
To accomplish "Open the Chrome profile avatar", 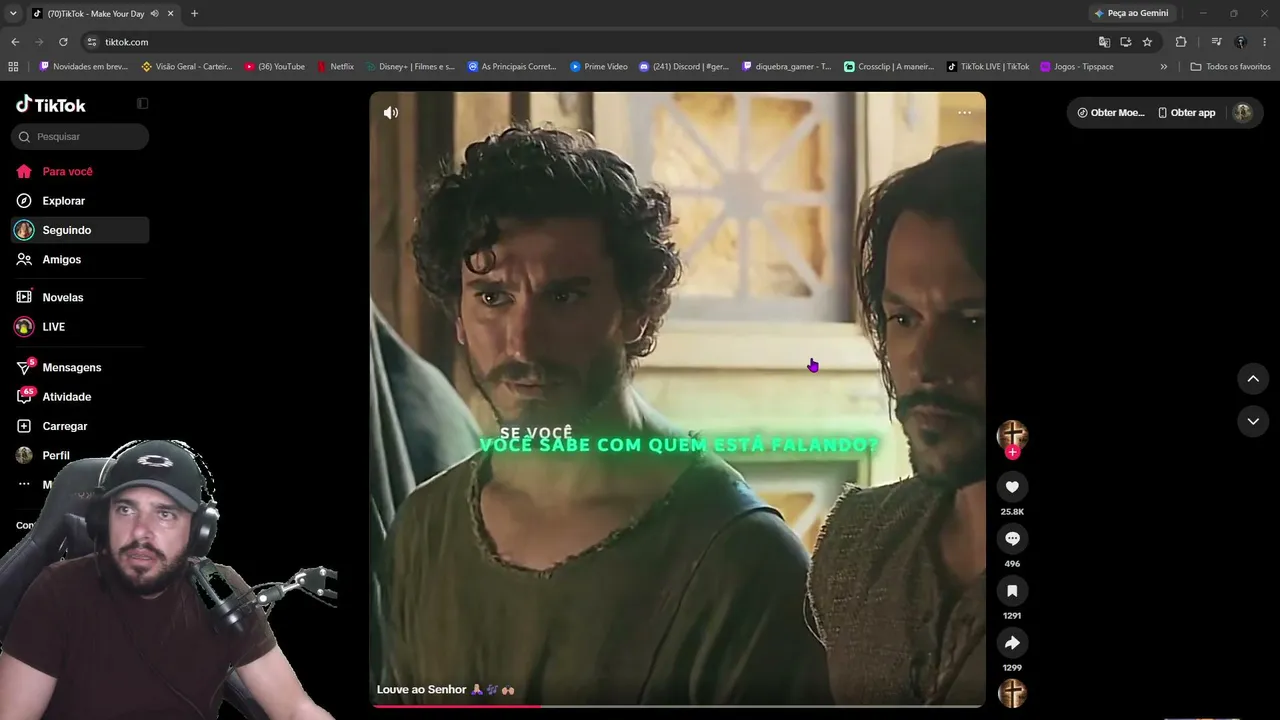I will tap(1241, 42).
